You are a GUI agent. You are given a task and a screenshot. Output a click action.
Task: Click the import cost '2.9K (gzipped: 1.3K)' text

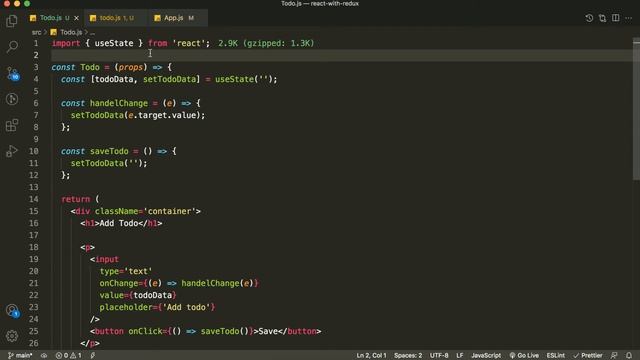click(x=266, y=43)
